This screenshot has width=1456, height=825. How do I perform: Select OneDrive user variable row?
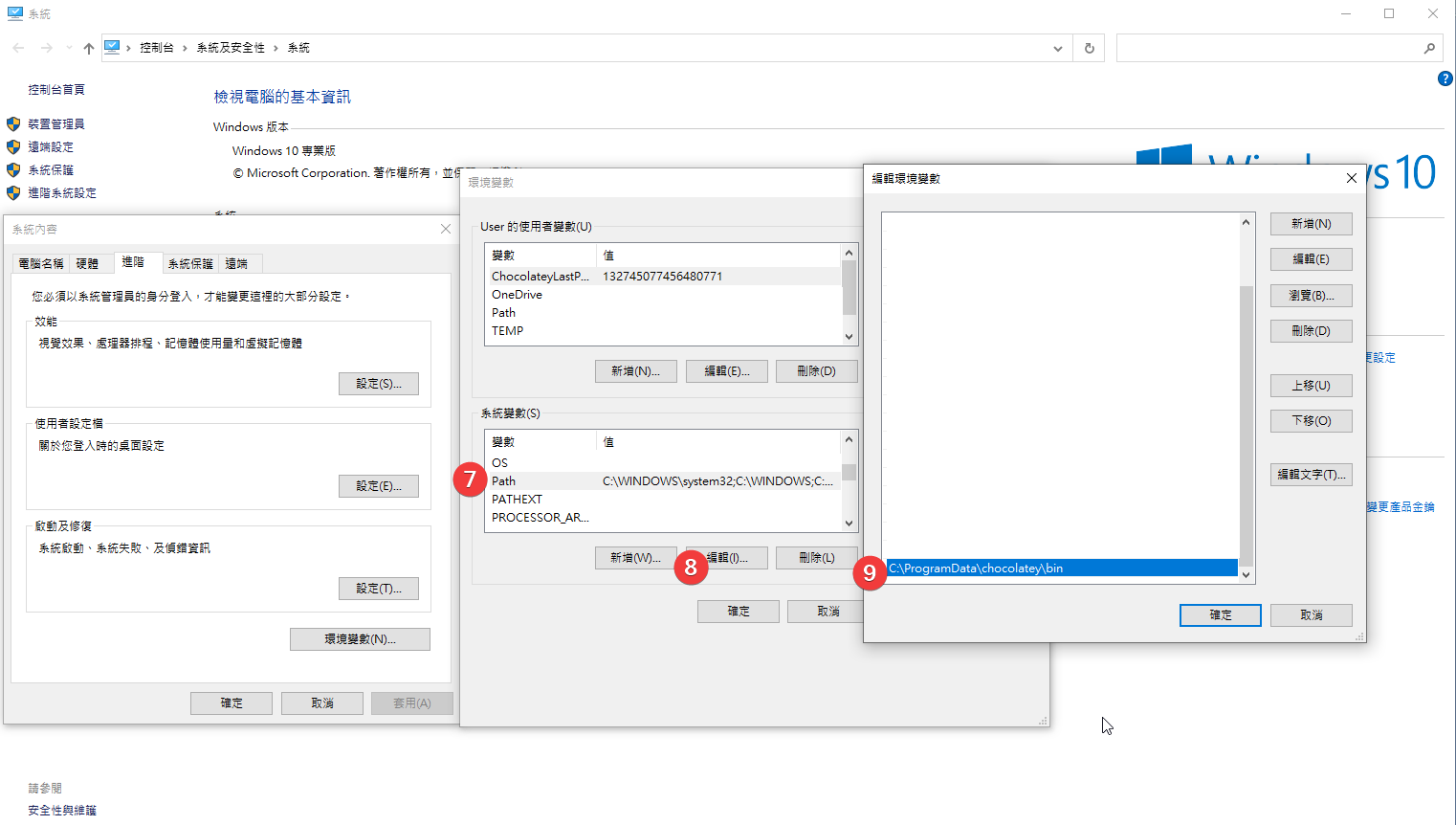664,294
